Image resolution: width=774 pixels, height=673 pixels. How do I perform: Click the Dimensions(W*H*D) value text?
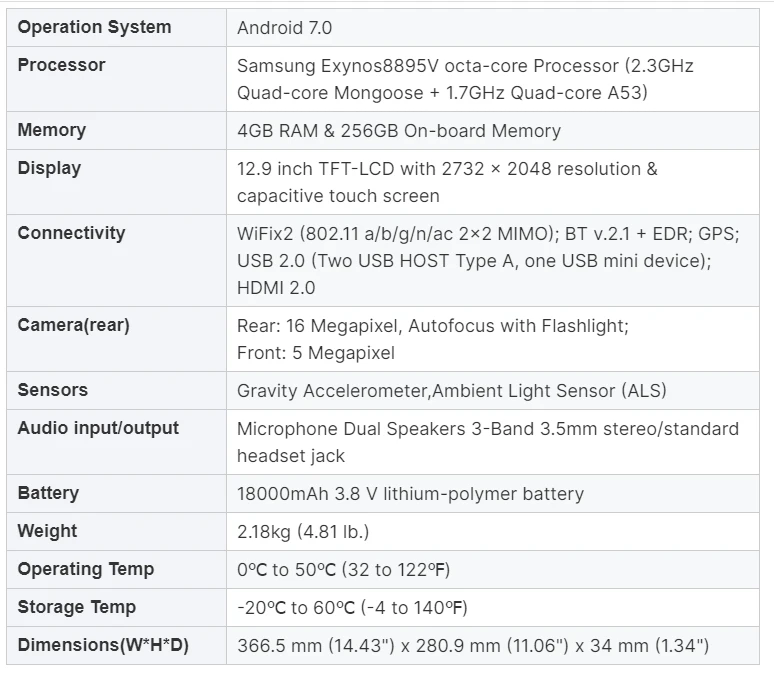(472, 646)
